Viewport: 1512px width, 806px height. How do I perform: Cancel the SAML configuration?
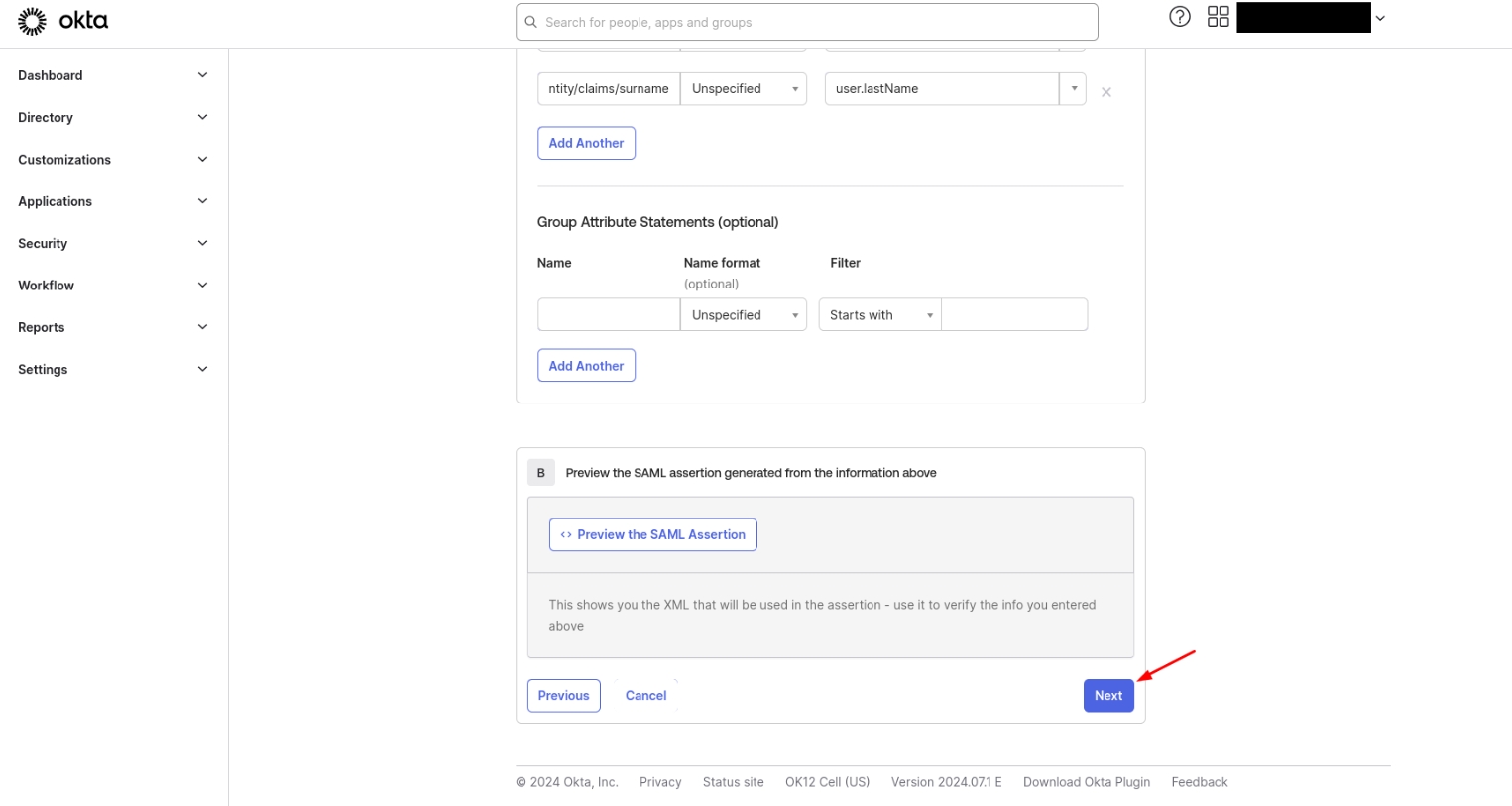[x=645, y=696]
